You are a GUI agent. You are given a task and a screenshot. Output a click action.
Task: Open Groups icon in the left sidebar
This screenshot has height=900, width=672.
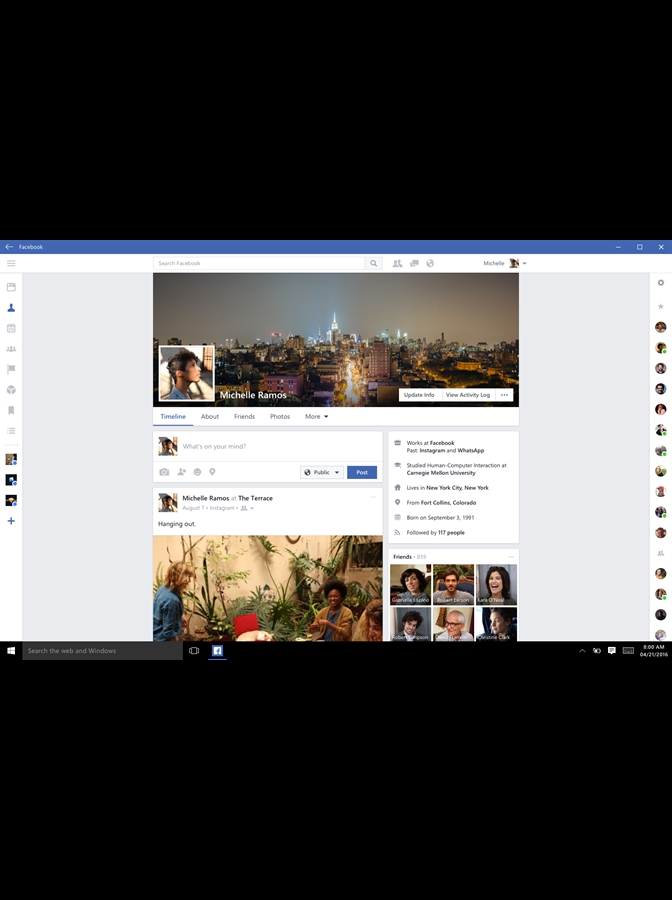[11, 349]
